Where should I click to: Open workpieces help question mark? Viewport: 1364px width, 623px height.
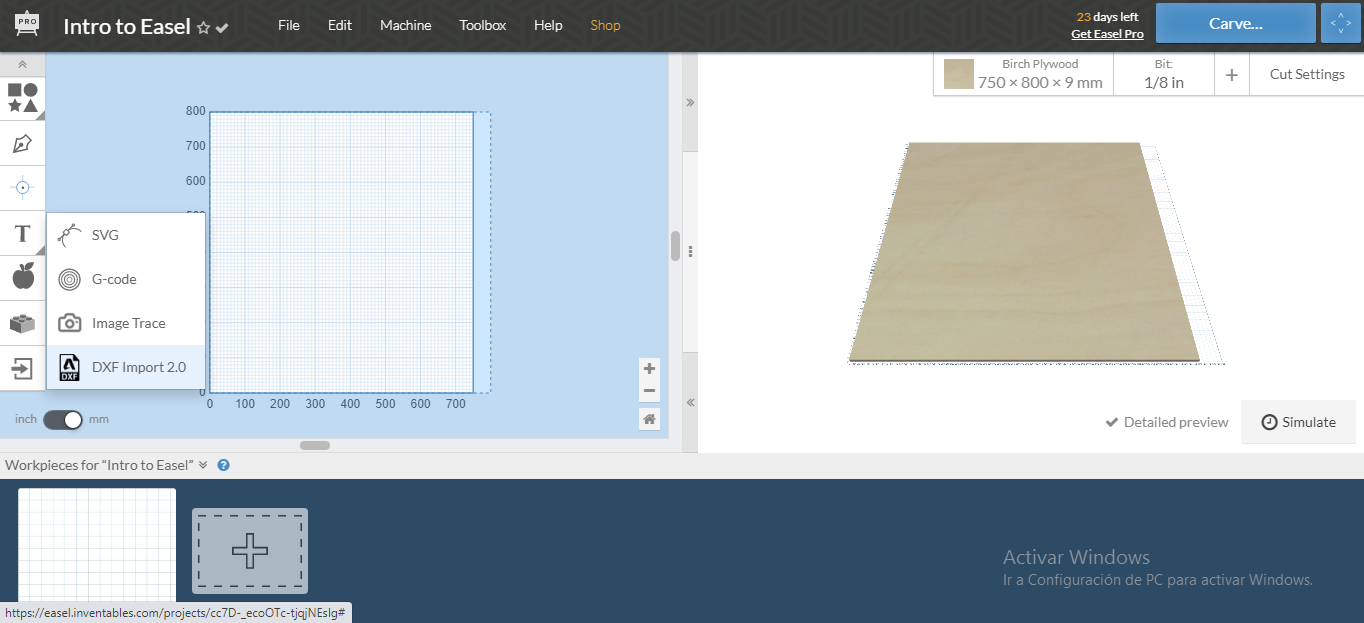pos(224,465)
